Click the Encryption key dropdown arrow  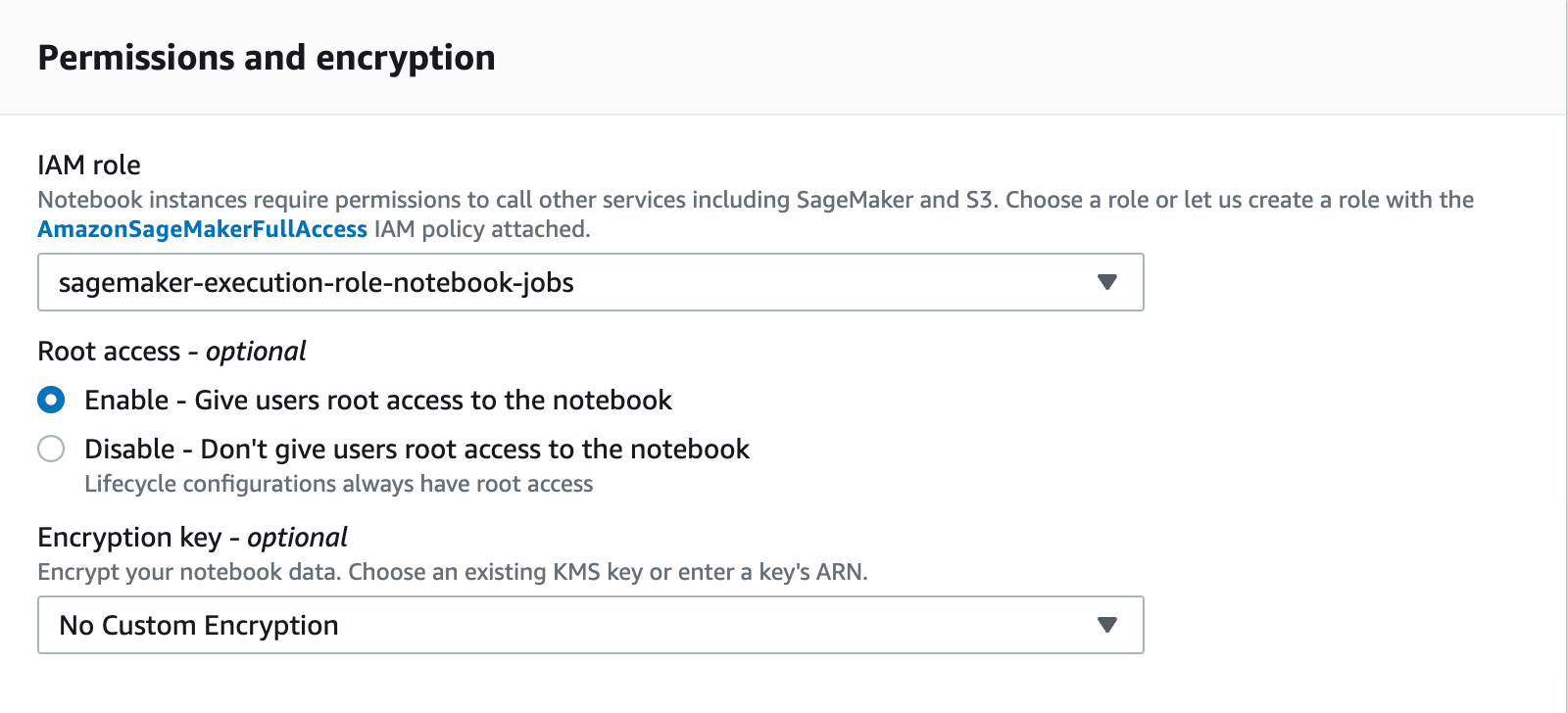click(x=1107, y=625)
